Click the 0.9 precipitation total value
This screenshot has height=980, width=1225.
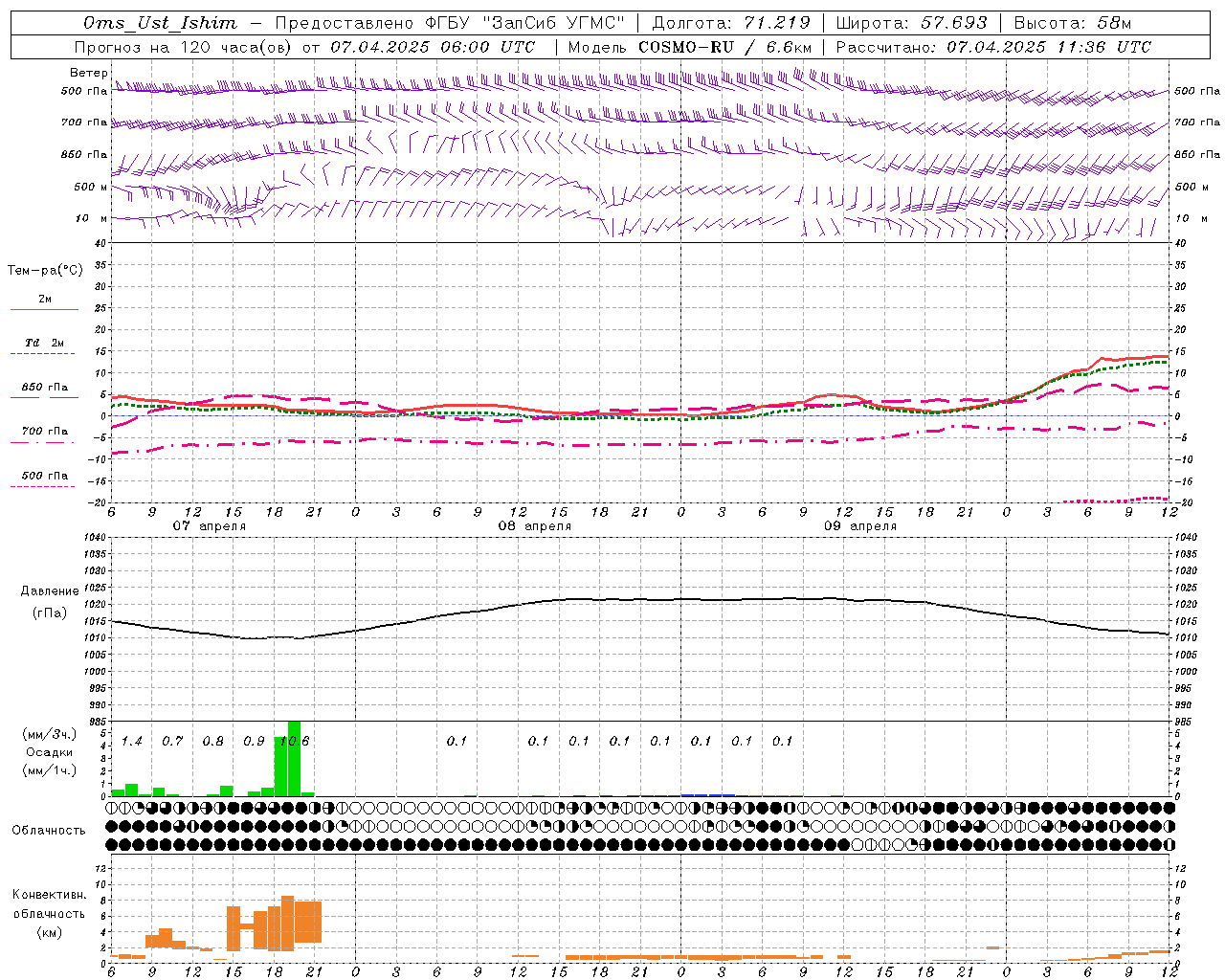[x=254, y=741]
